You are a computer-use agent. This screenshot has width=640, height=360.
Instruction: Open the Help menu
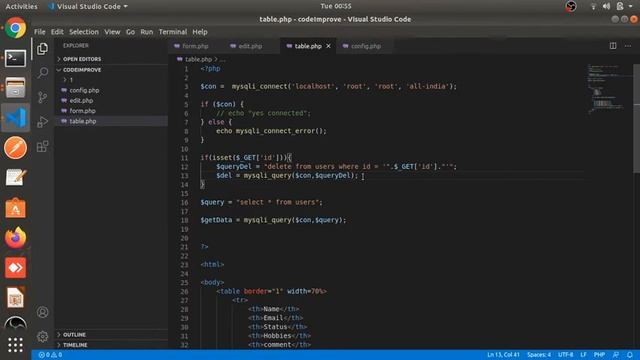point(200,32)
